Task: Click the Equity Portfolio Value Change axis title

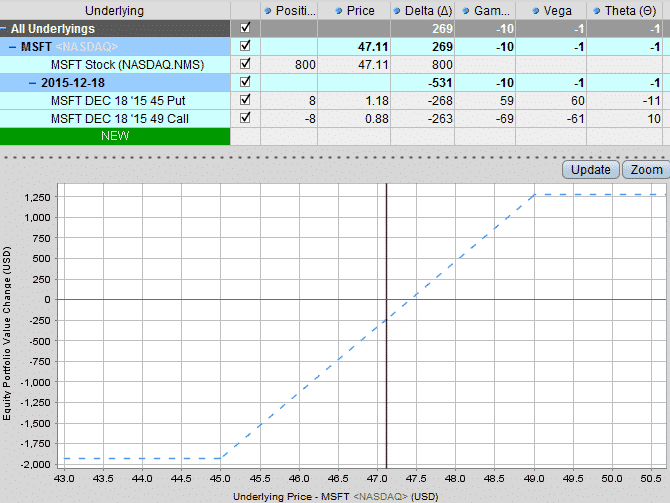Action: point(6,333)
